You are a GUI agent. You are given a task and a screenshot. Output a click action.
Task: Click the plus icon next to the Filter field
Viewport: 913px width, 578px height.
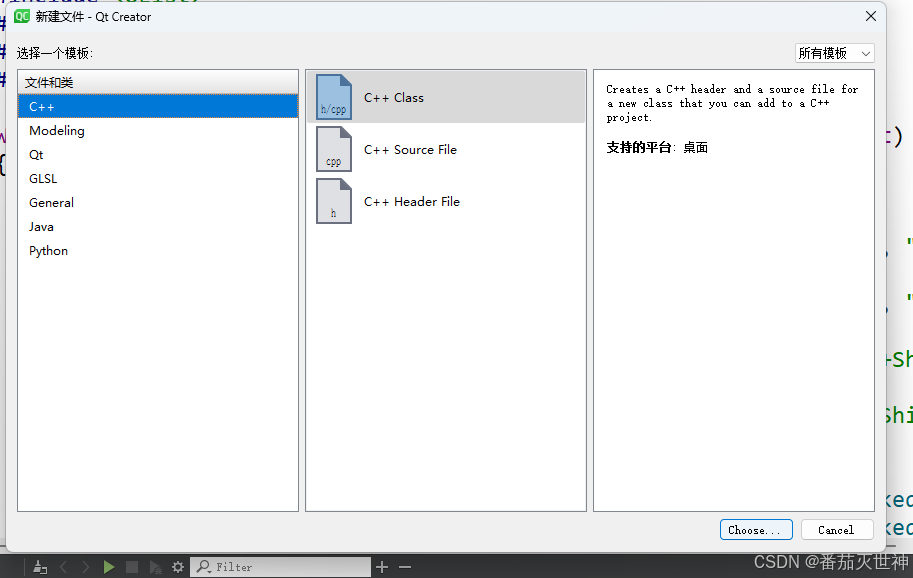(382, 566)
